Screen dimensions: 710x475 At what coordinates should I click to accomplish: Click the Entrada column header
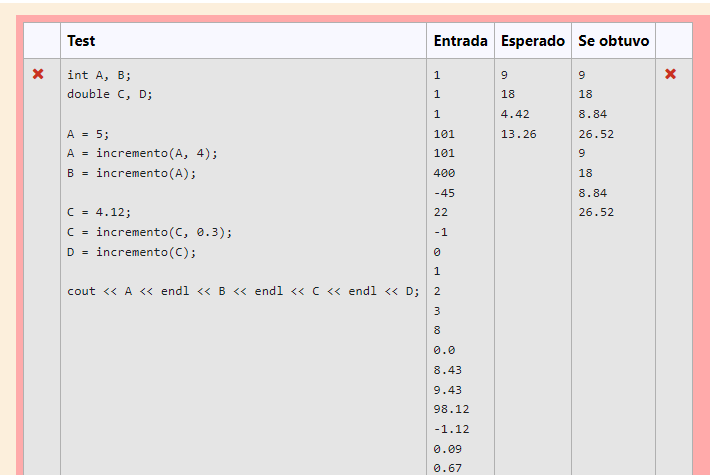460,41
